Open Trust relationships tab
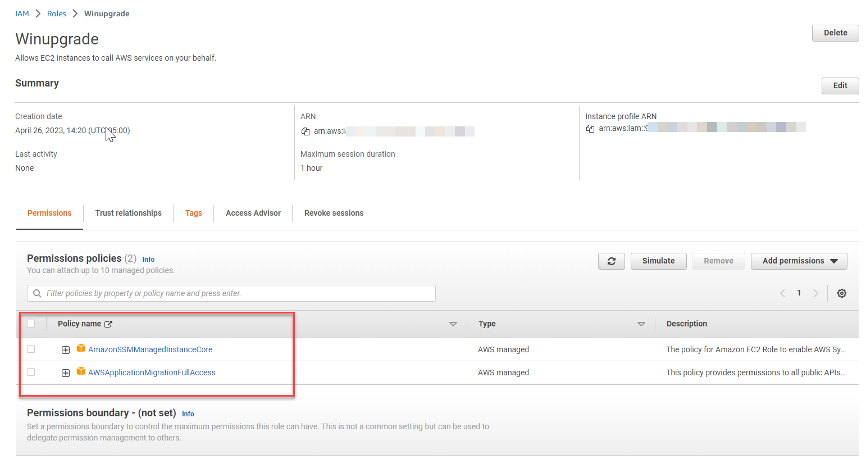 pos(128,213)
